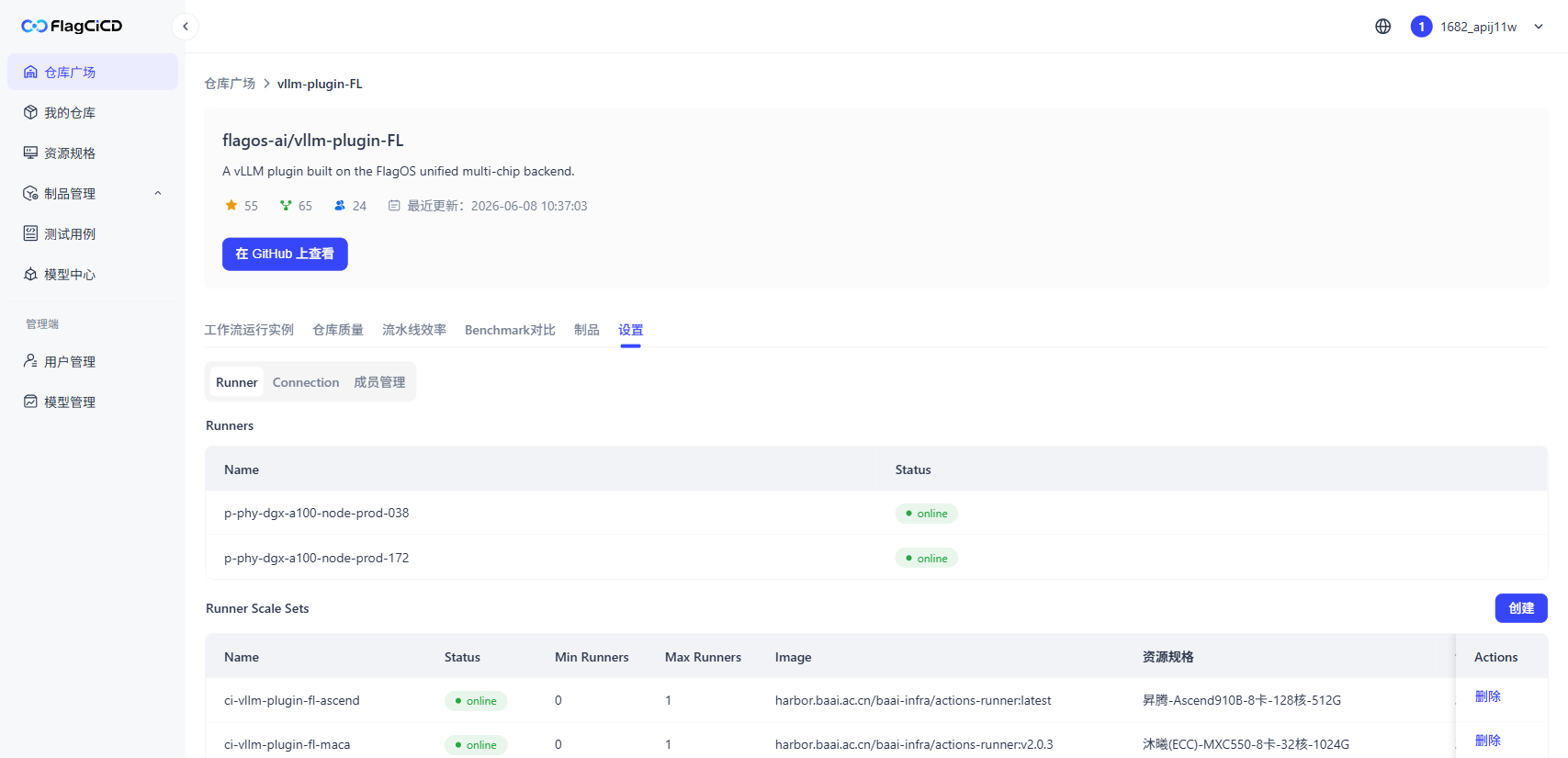Open 模型中心 in the sidebar
Viewport: 1568px width, 758px height.
tap(93, 274)
